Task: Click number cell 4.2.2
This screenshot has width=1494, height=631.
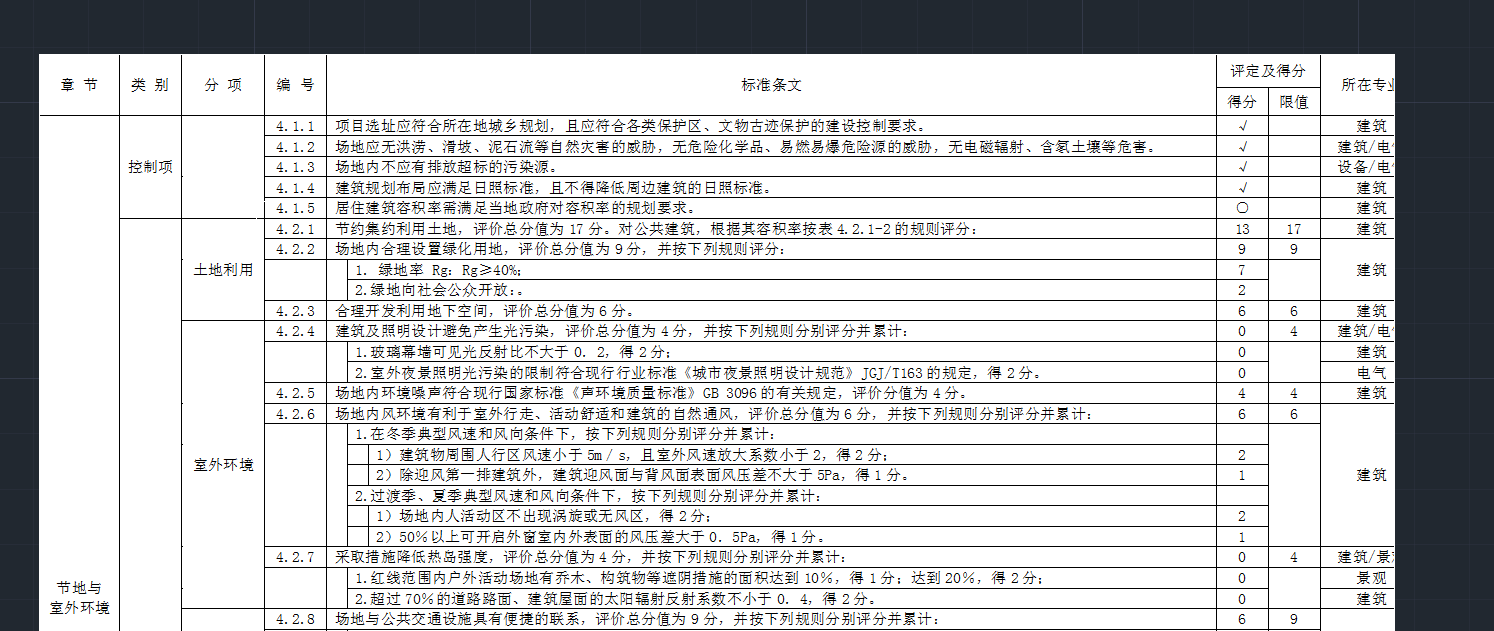Action: tap(296, 249)
